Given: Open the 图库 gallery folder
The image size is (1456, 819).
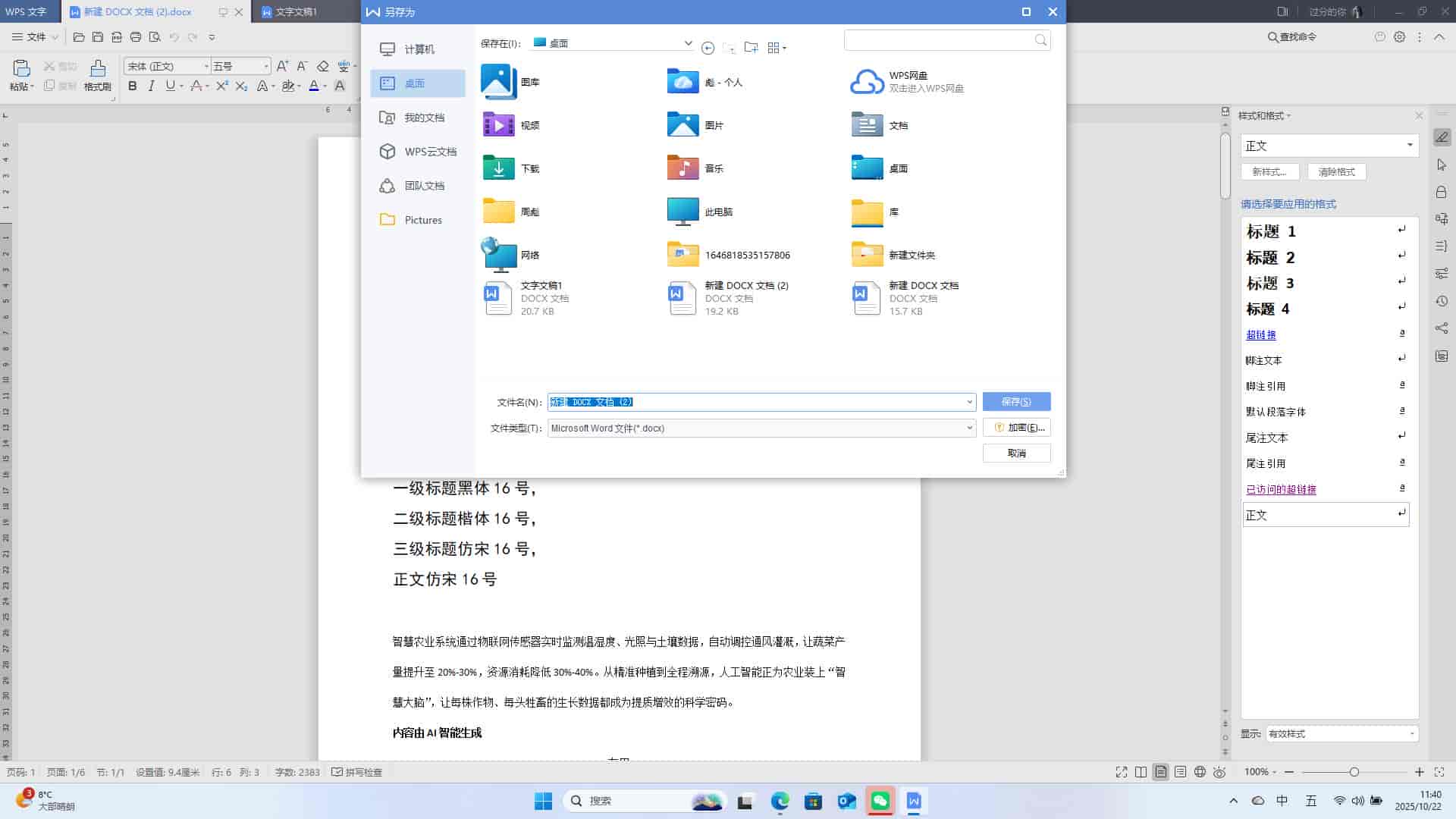Looking at the screenshot, I should click(510, 82).
